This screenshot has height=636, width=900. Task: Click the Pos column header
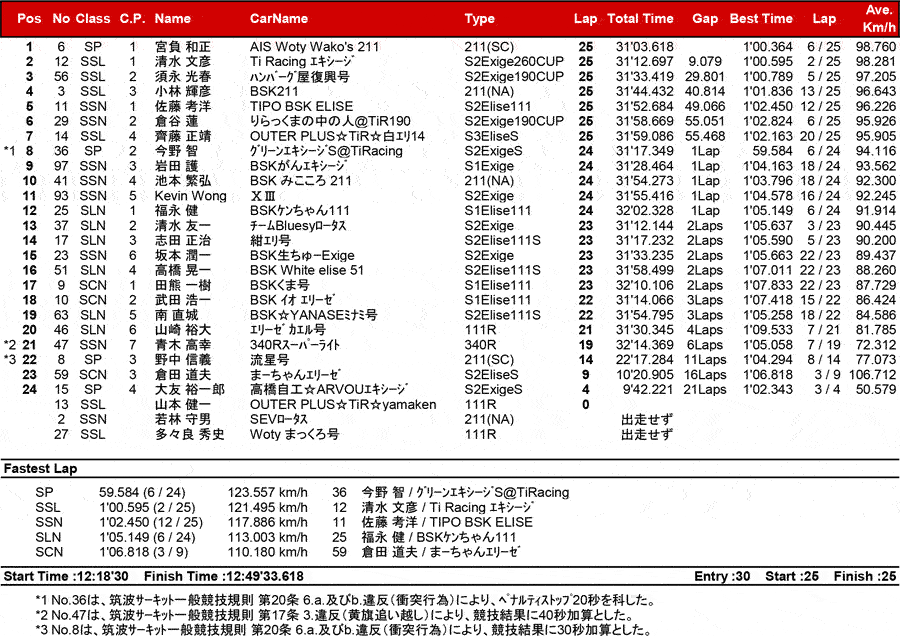pyautogui.click(x=29, y=18)
